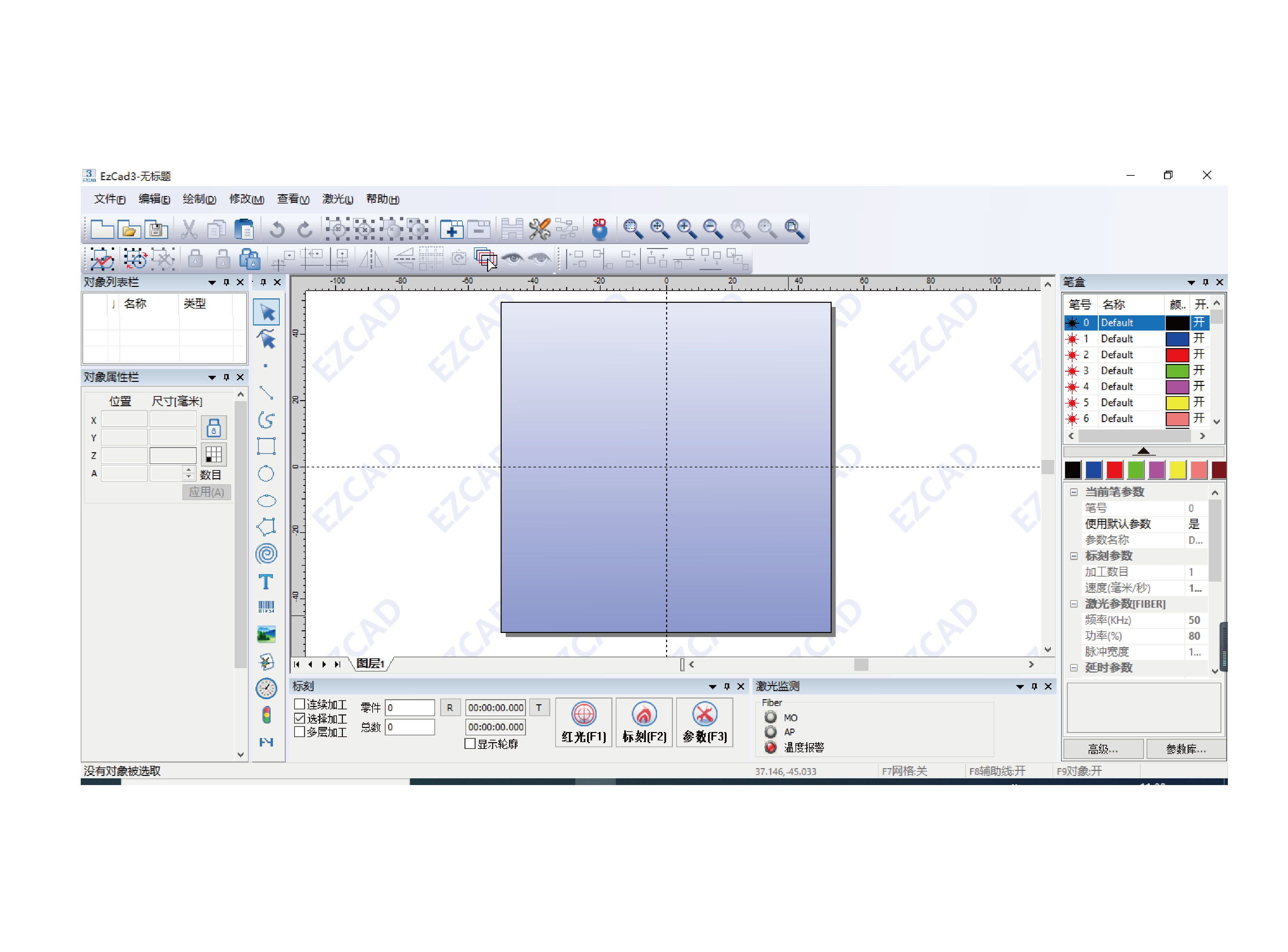Viewport: 1288px width, 952px height.
Task: Enable the 连续加工 checkbox
Action: (x=300, y=704)
